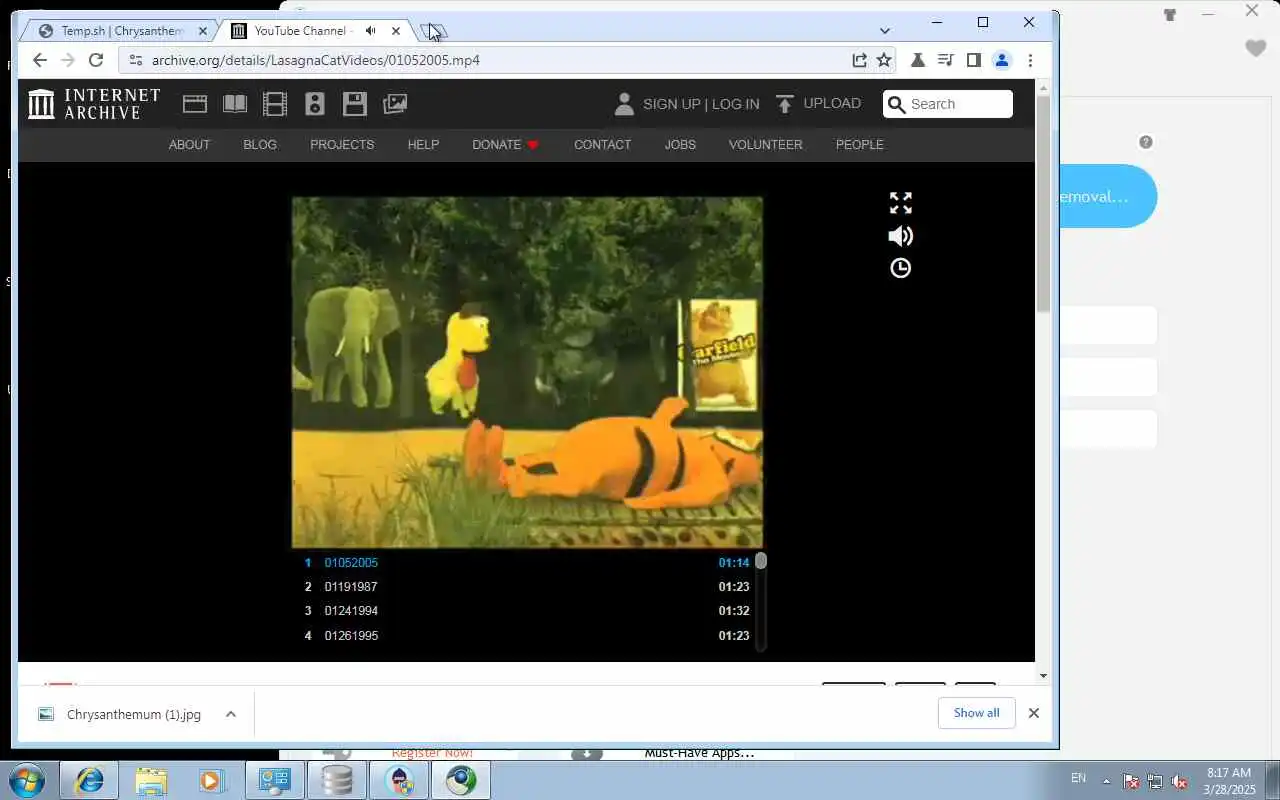Switch to the Temp.sh Chrysanthemum tab
Viewport: 1280px width, 800px height.
click(120, 31)
